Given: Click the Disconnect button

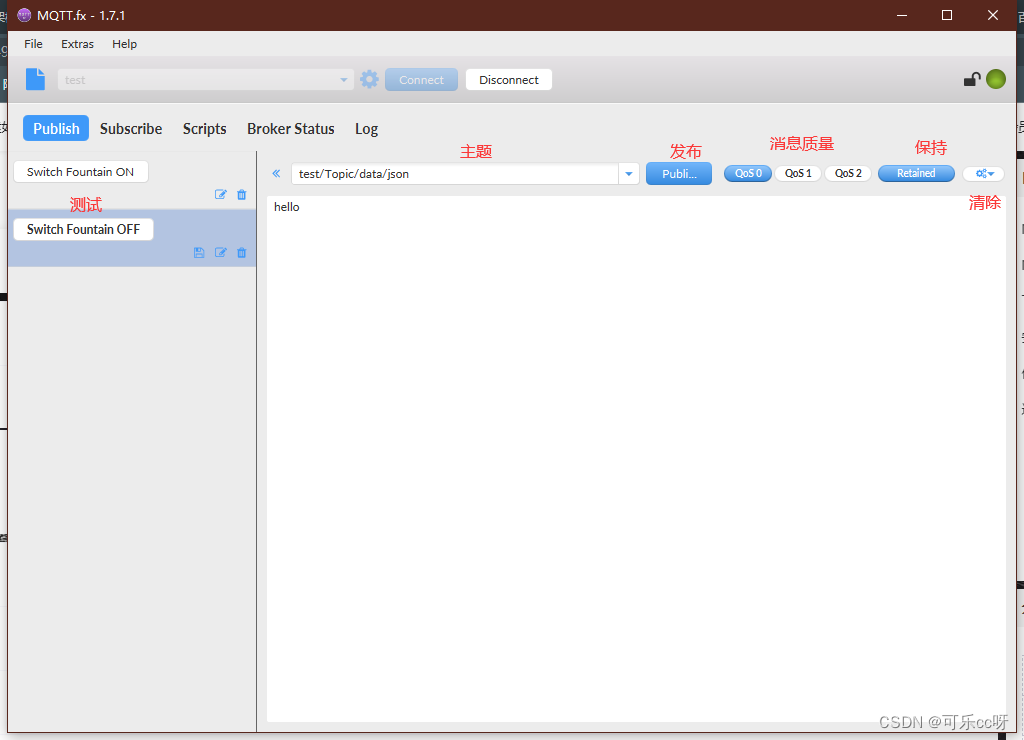Looking at the screenshot, I should 509,80.
